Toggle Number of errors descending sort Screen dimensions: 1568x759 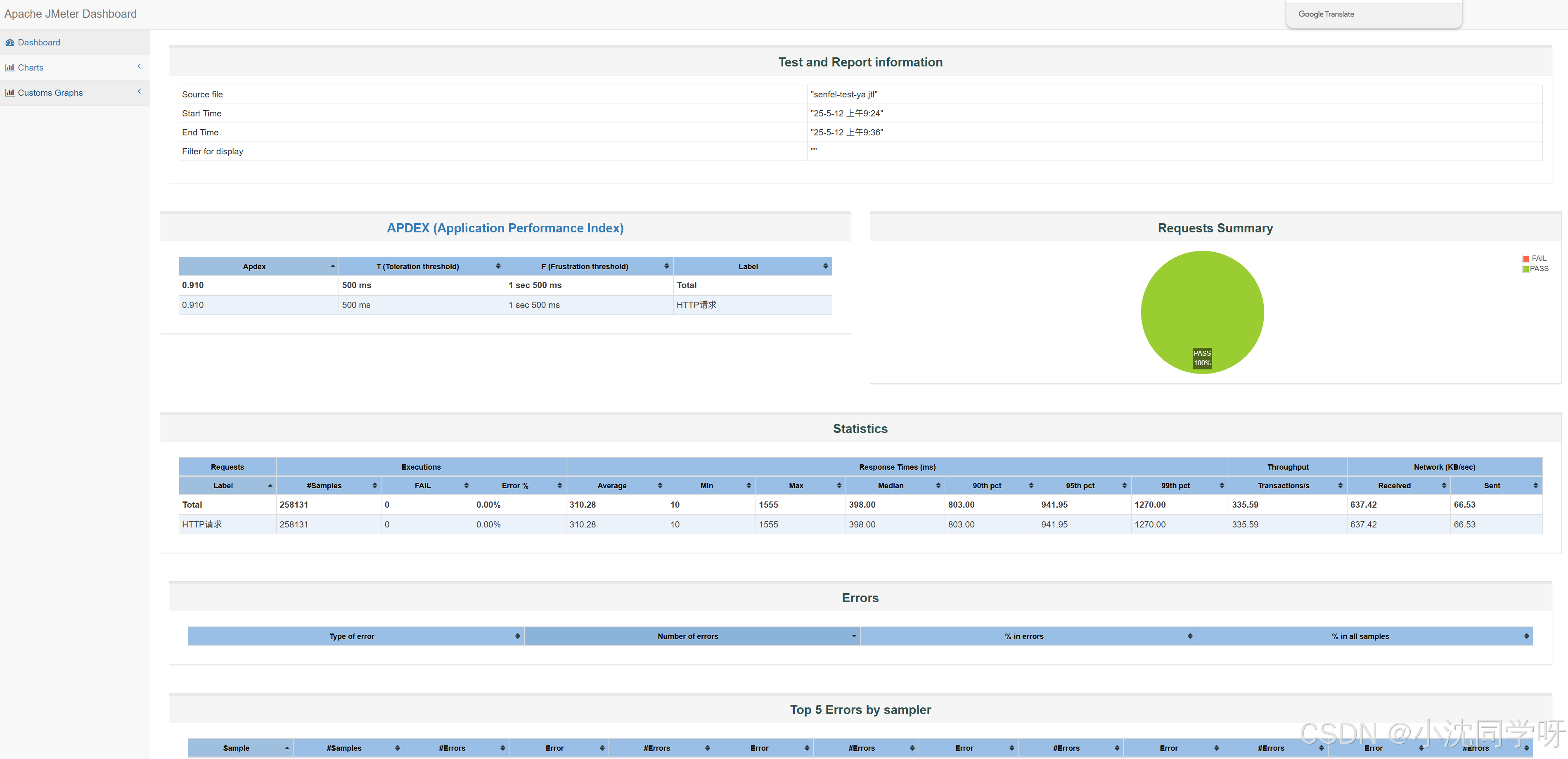coord(853,636)
